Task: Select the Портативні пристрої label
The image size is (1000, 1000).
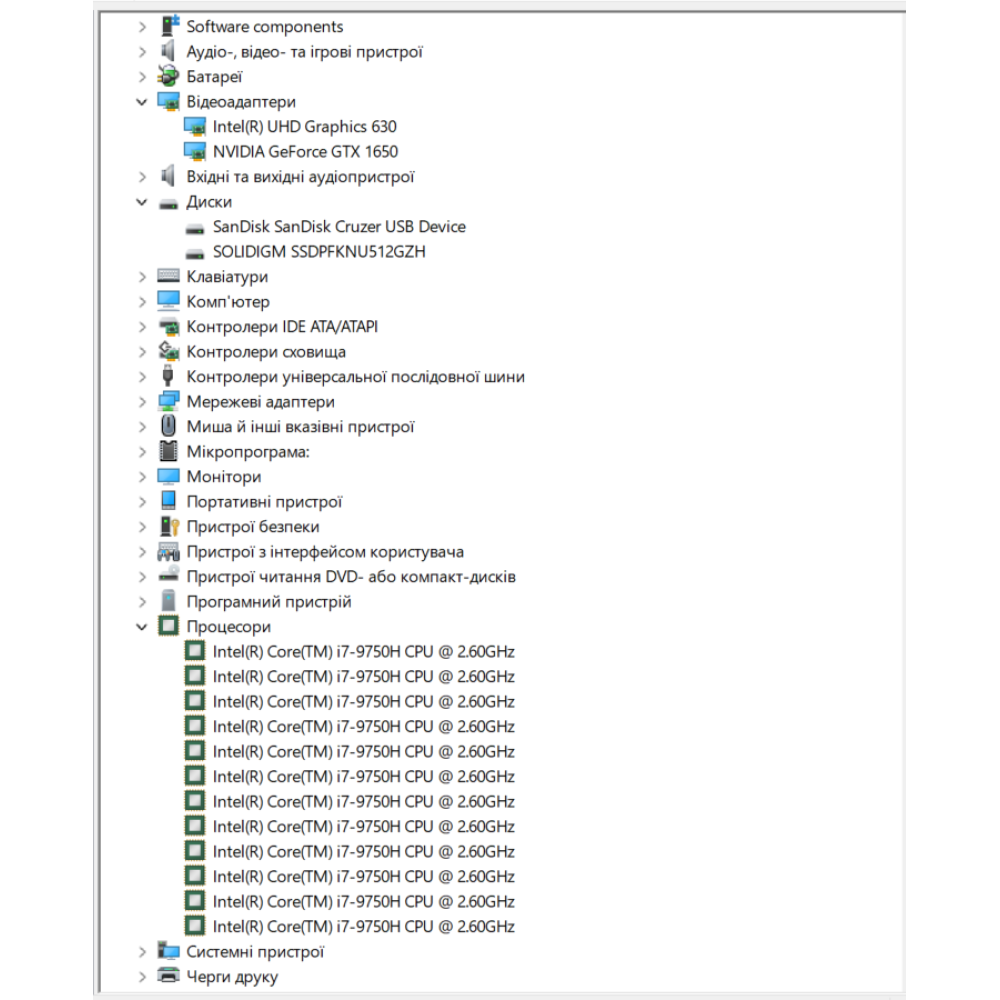Action: pos(264,502)
